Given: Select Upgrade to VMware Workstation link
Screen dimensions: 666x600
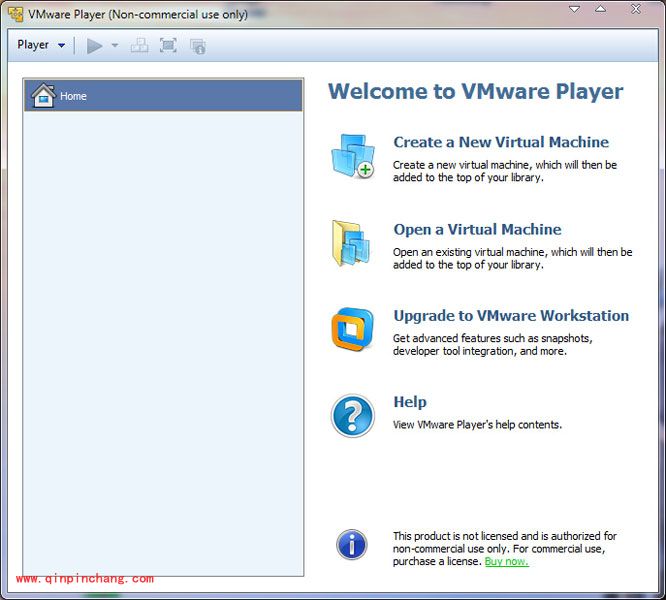Looking at the screenshot, I should (x=511, y=316).
